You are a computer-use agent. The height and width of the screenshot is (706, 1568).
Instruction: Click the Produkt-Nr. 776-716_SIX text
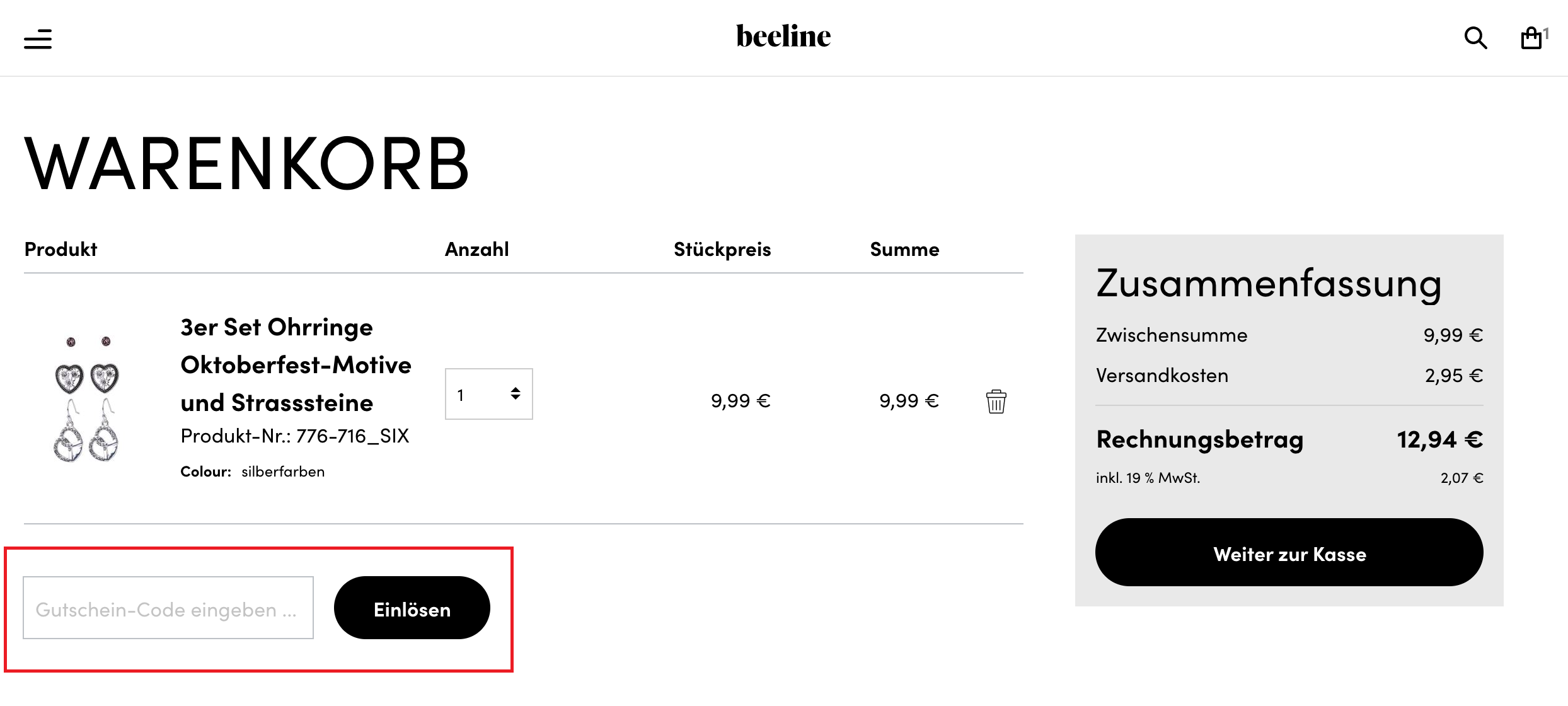pyautogui.click(x=295, y=436)
